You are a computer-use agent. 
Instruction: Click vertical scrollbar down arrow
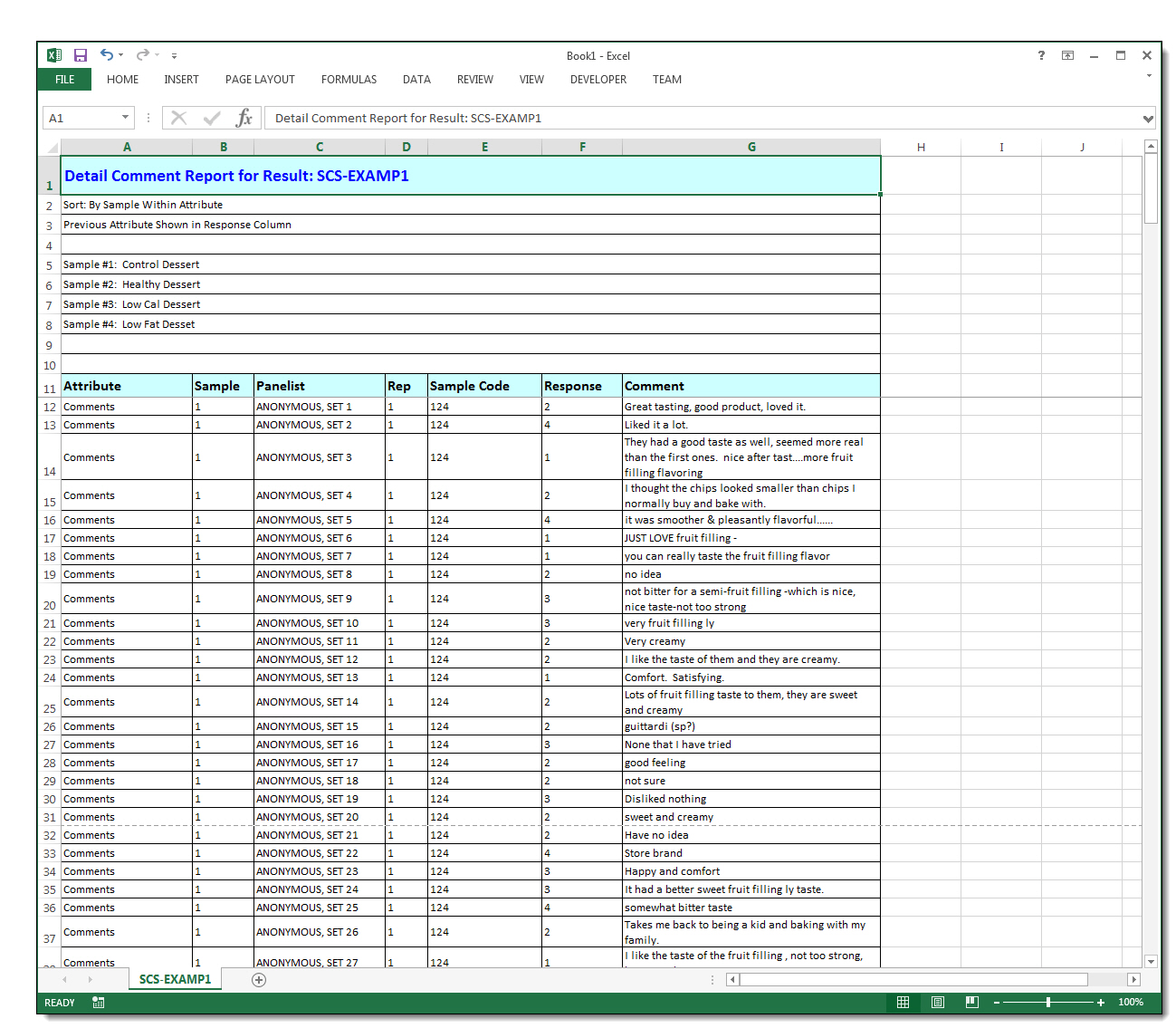pyautogui.click(x=1151, y=962)
